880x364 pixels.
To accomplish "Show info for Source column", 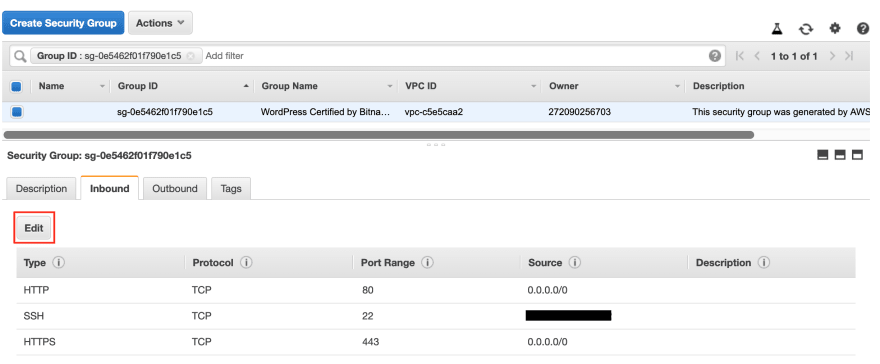I will (x=575, y=262).
